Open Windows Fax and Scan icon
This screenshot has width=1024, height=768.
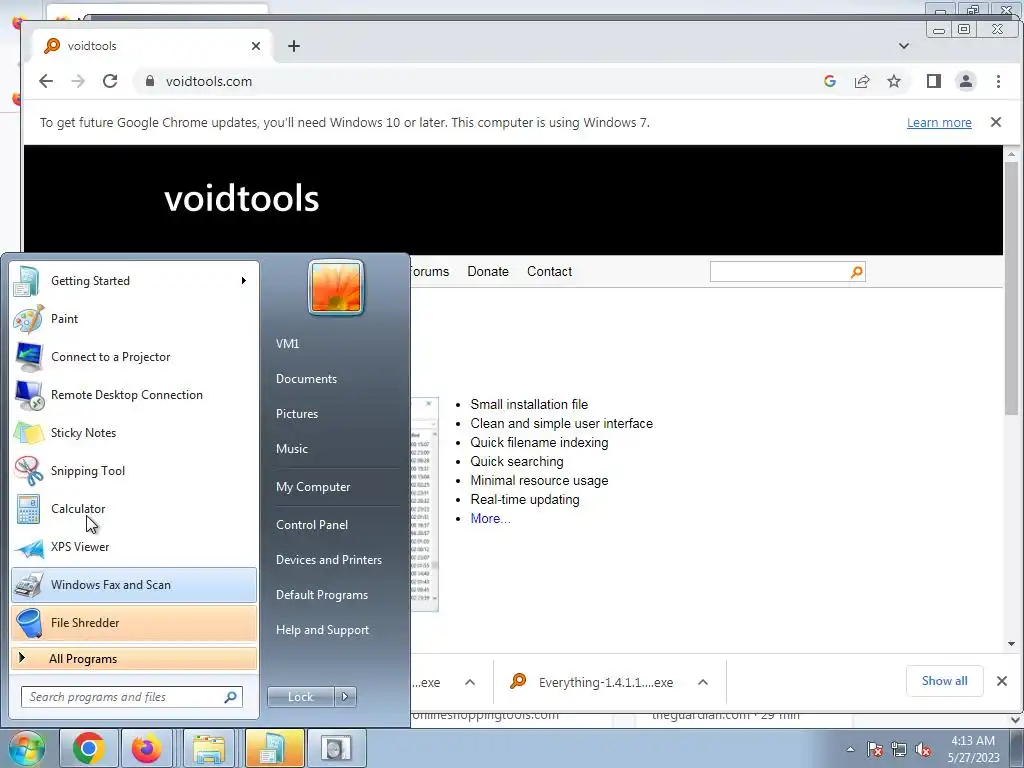(x=28, y=585)
